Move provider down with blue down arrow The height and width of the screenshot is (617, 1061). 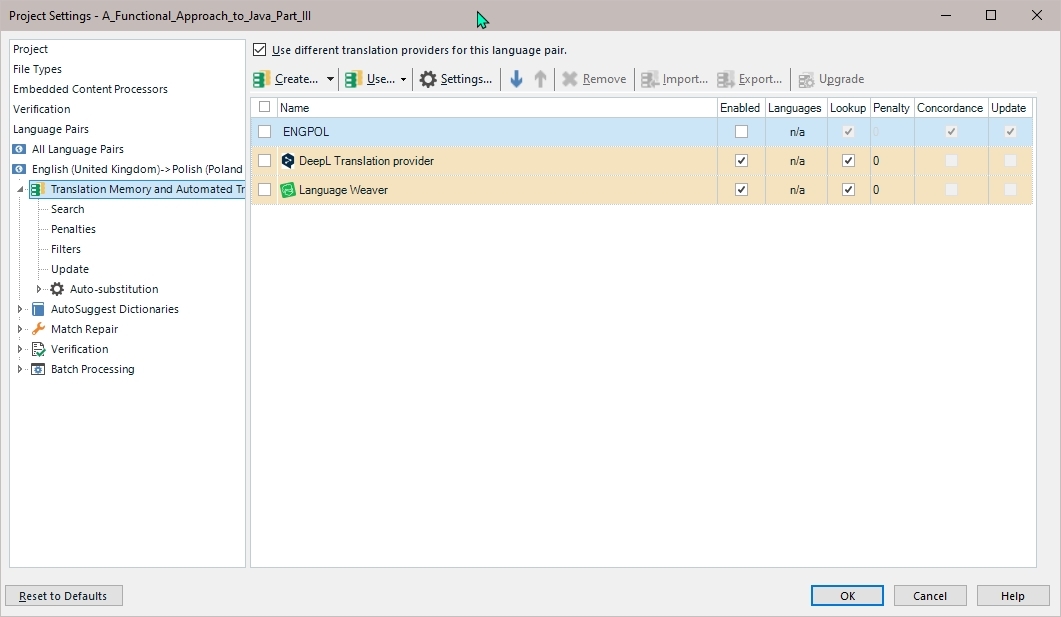516,79
